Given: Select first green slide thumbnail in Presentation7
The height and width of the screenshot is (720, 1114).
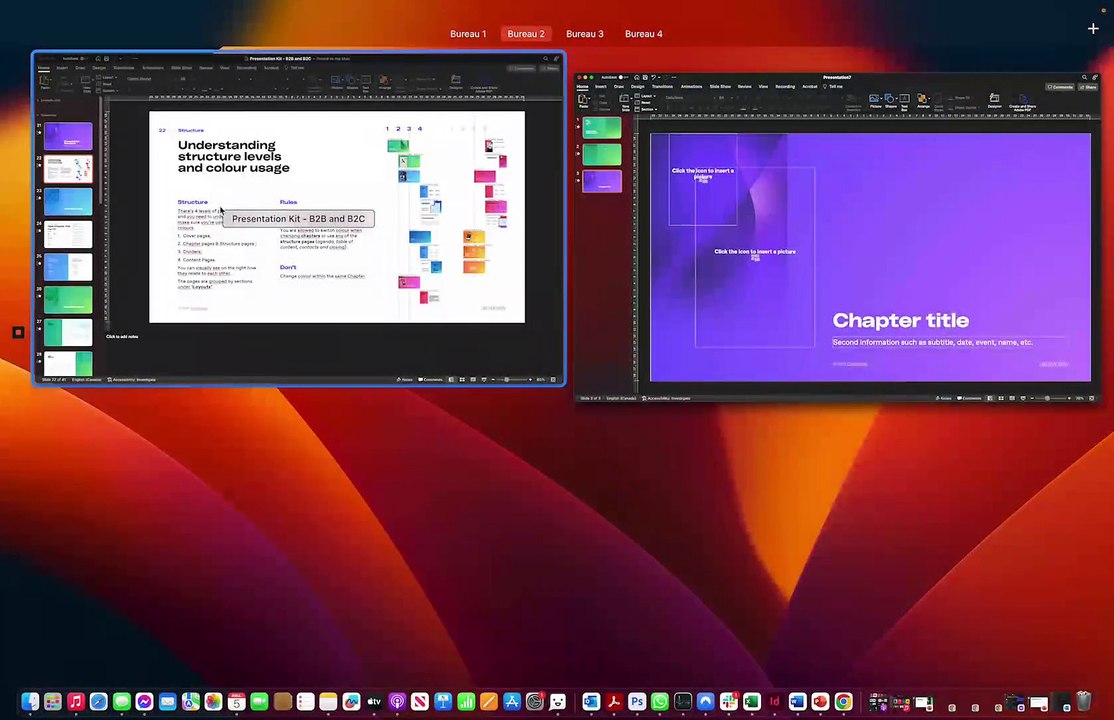Looking at the screenshot, I should pyautogui.click(x=602, y=128).
